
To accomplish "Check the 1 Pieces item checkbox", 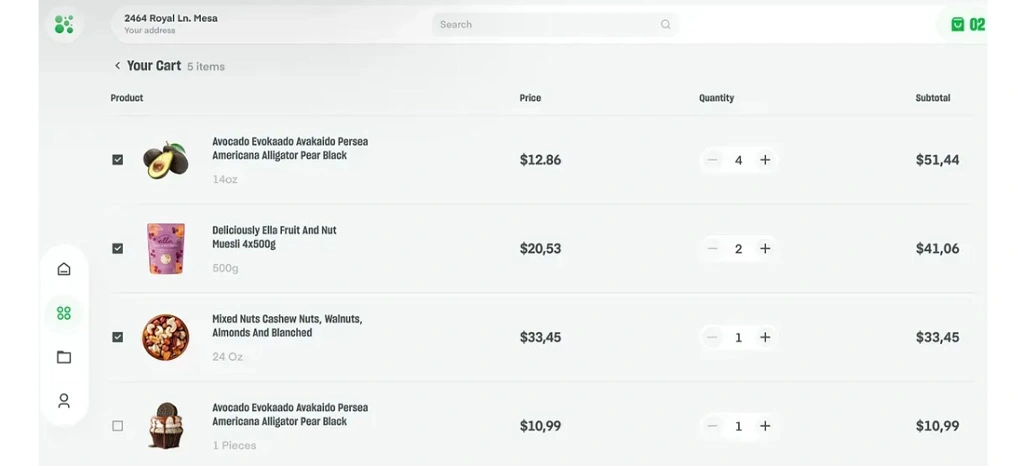I will pos(118,426).
